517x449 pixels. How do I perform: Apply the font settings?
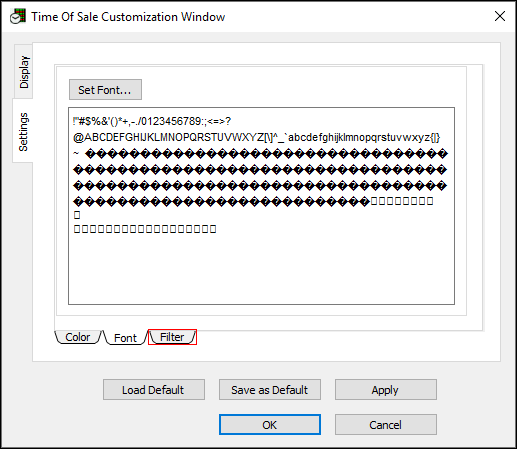pos(386,389)
